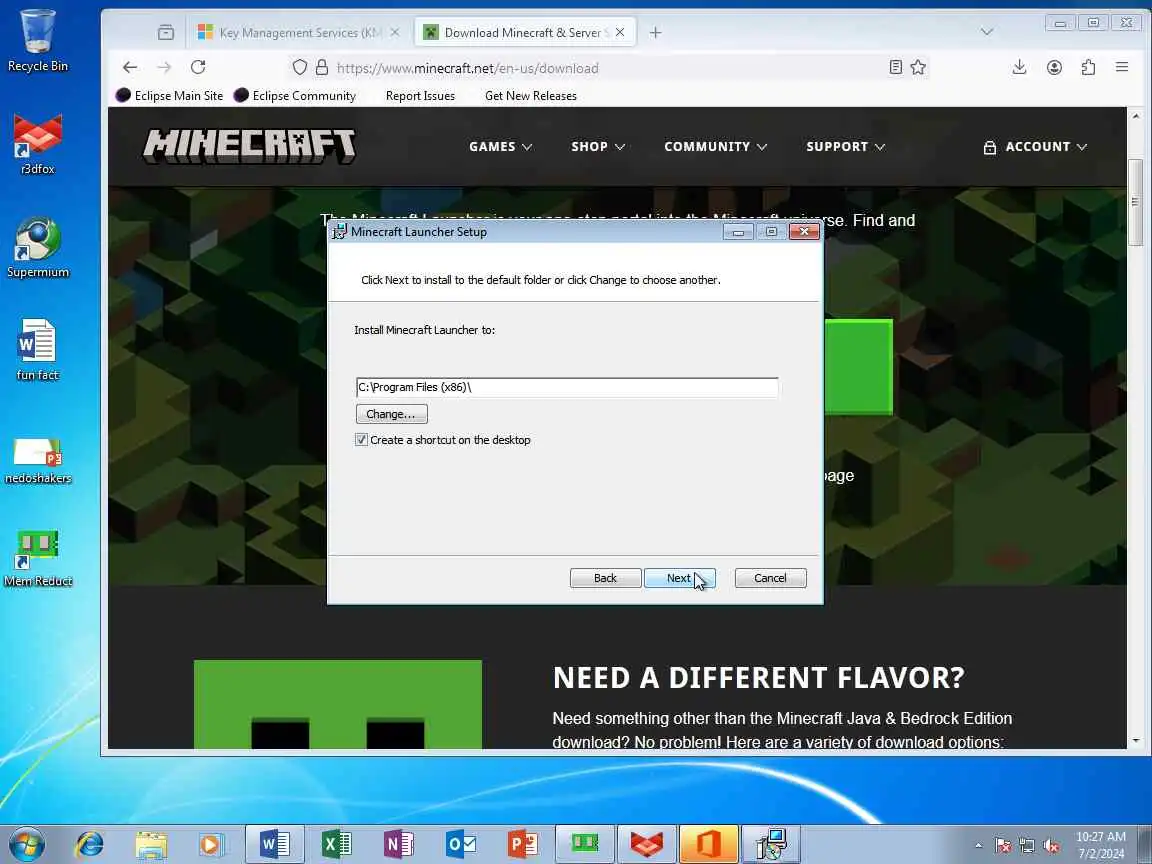Screen dimensions: 1152x864
Task: Toggle reader view icon
Action: (896, 68)
